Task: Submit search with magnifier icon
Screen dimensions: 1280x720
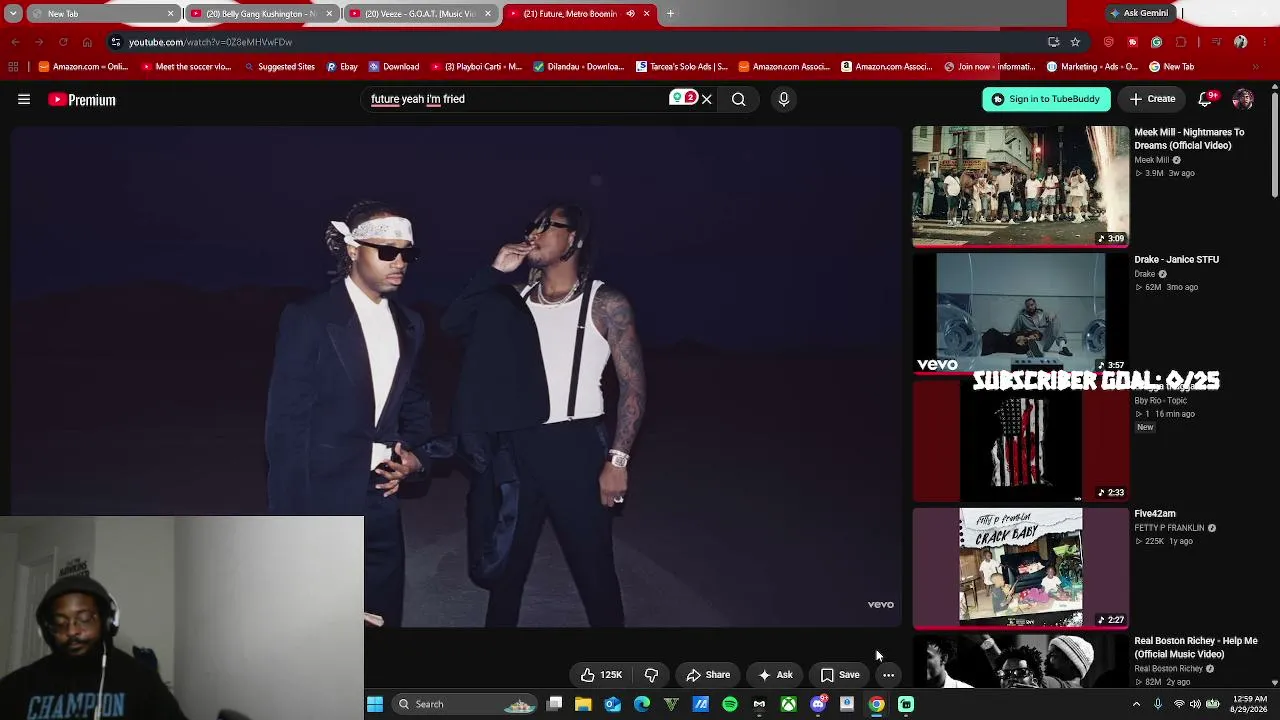Action: (x=739, y=99)
